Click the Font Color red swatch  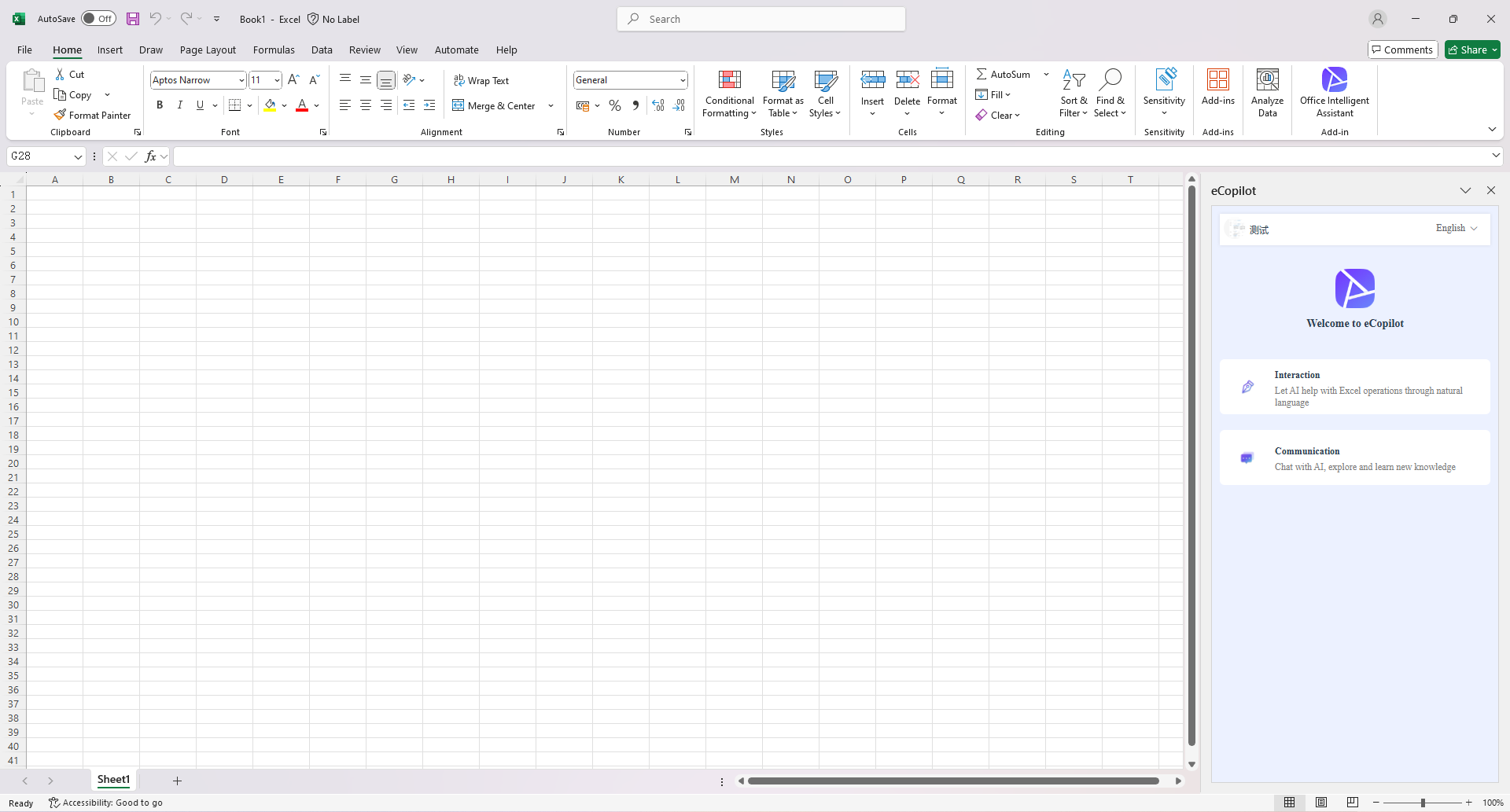click(301, 109)
